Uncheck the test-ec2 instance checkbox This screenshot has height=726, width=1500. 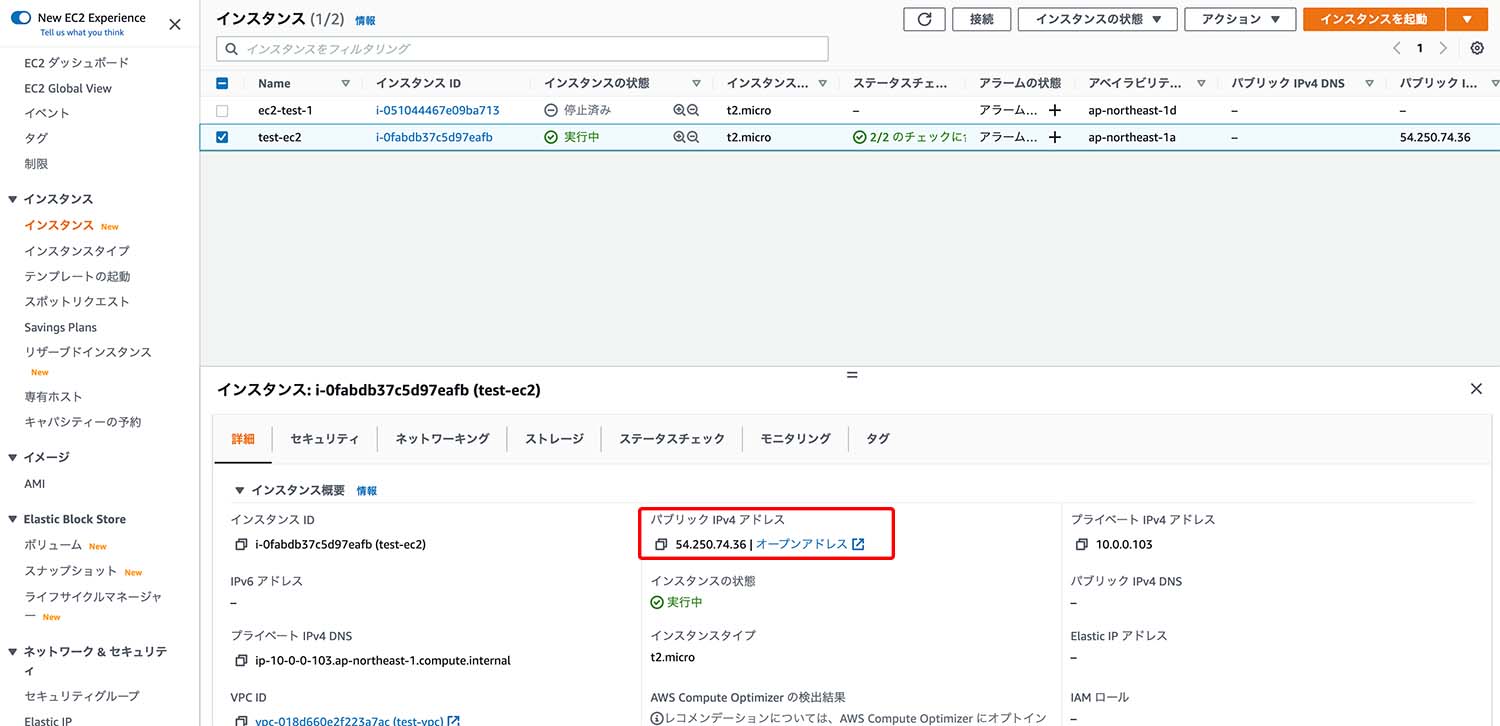coord(222,137)
